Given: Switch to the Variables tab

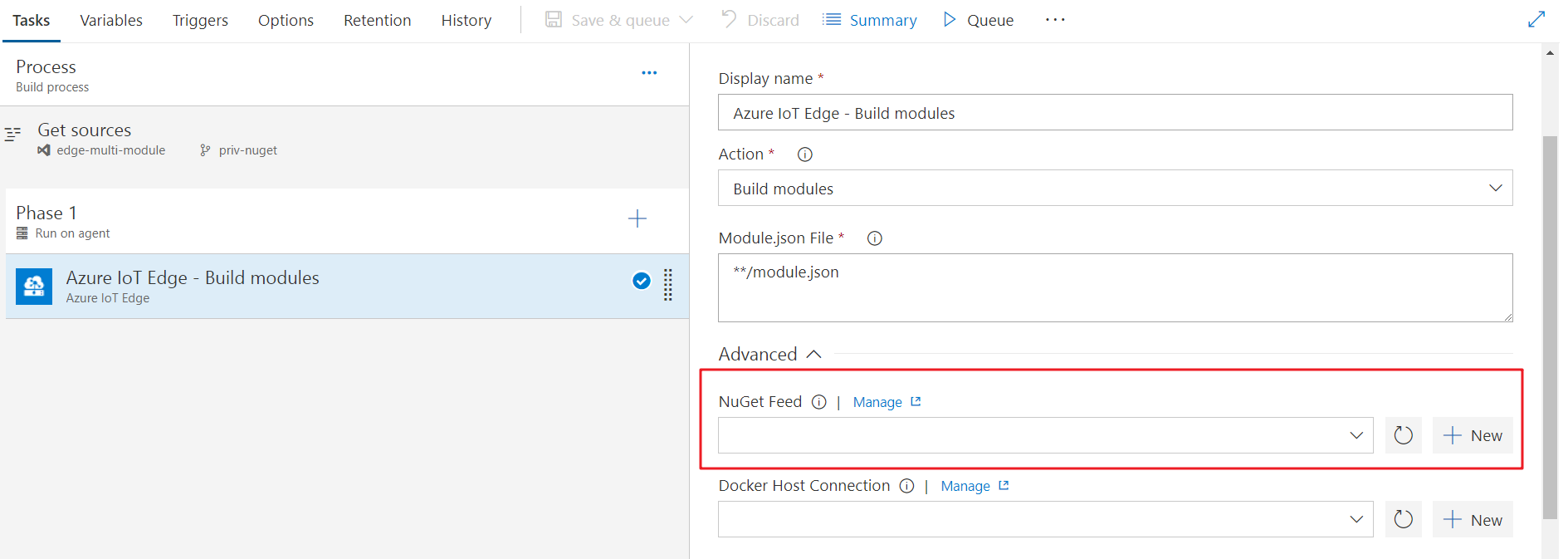Looking at the screenshot, I should [111, 20].
